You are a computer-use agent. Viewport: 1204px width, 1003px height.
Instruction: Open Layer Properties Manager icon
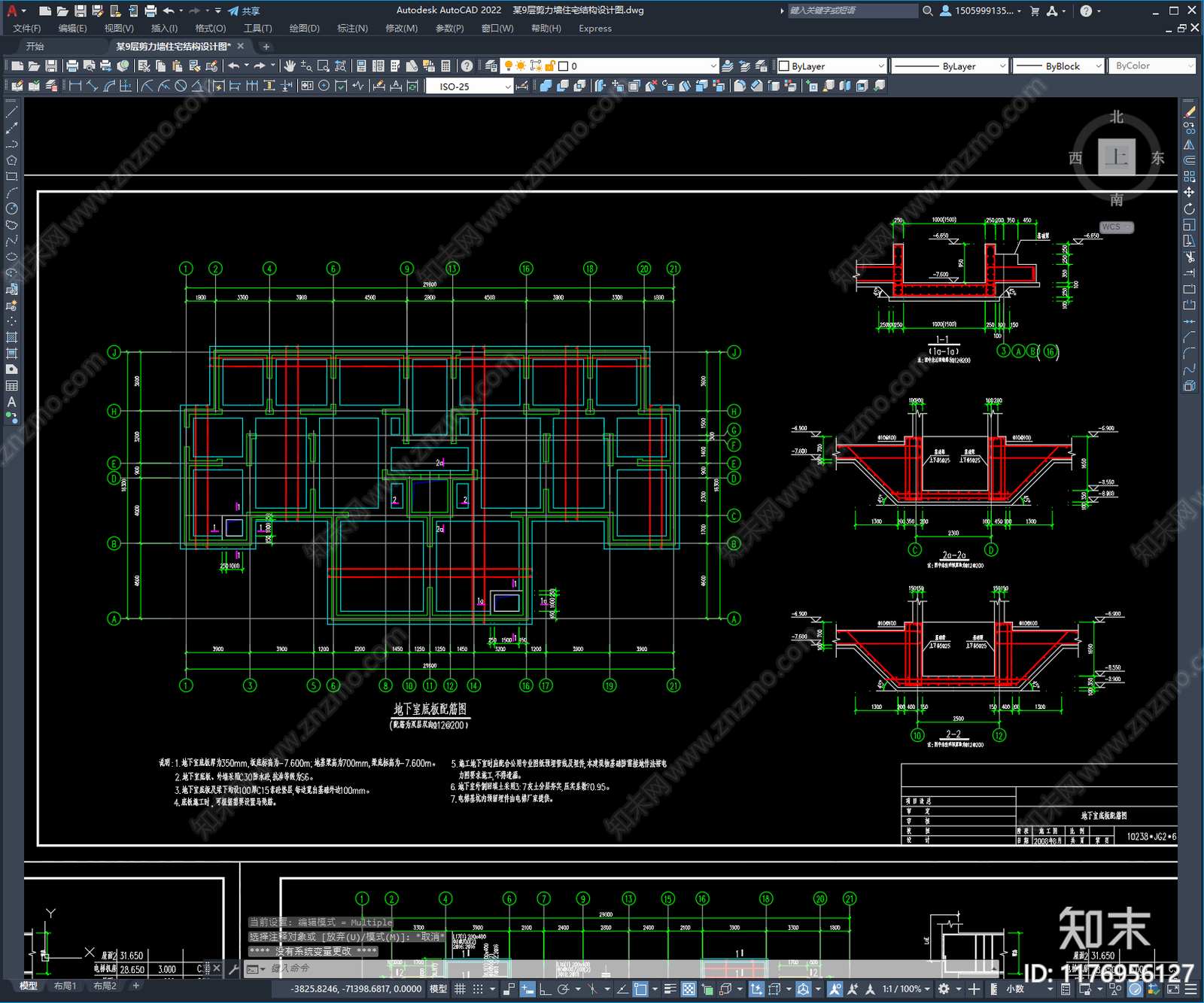pos(491,66)
